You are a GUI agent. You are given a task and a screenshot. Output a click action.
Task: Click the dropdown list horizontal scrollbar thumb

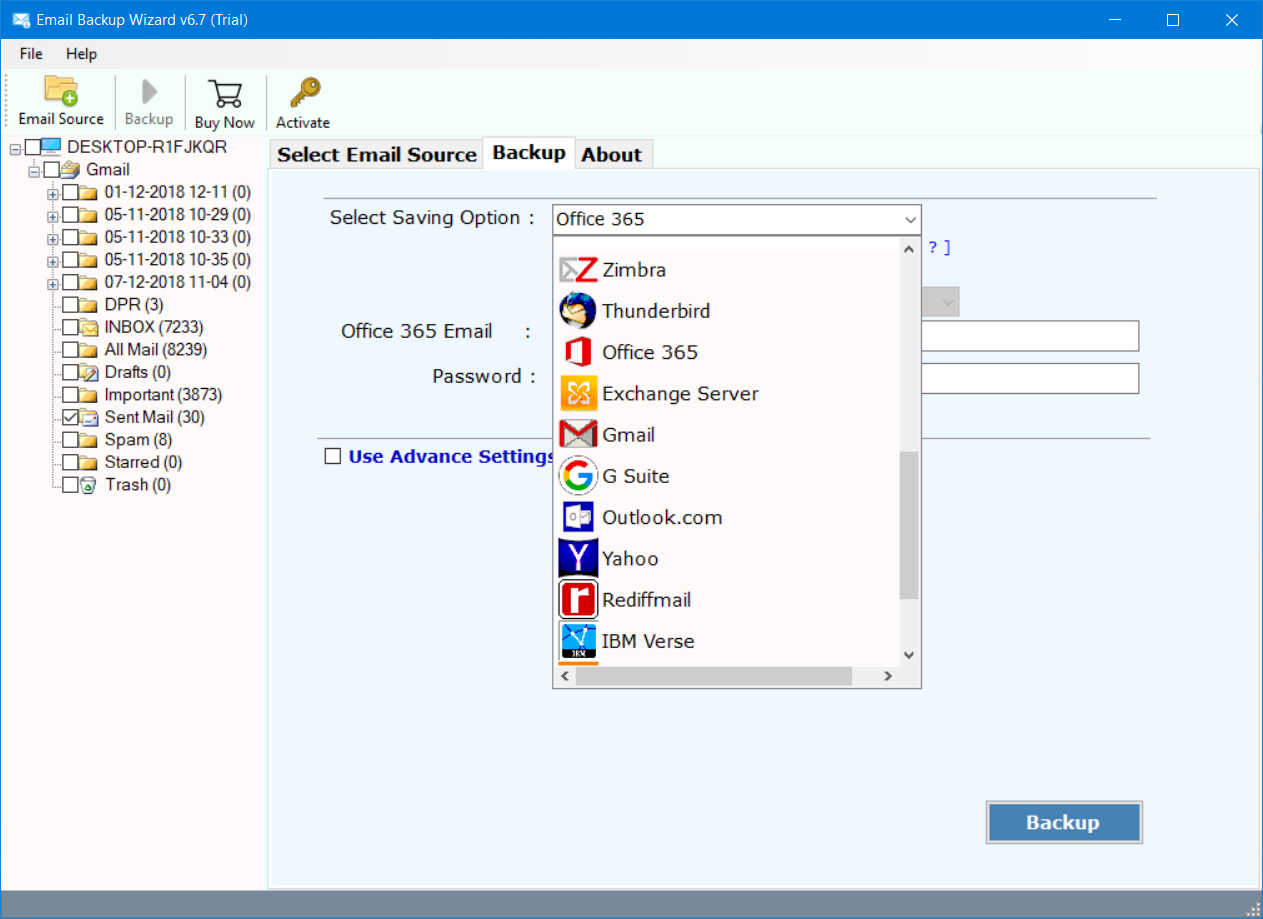coord(714,677)
